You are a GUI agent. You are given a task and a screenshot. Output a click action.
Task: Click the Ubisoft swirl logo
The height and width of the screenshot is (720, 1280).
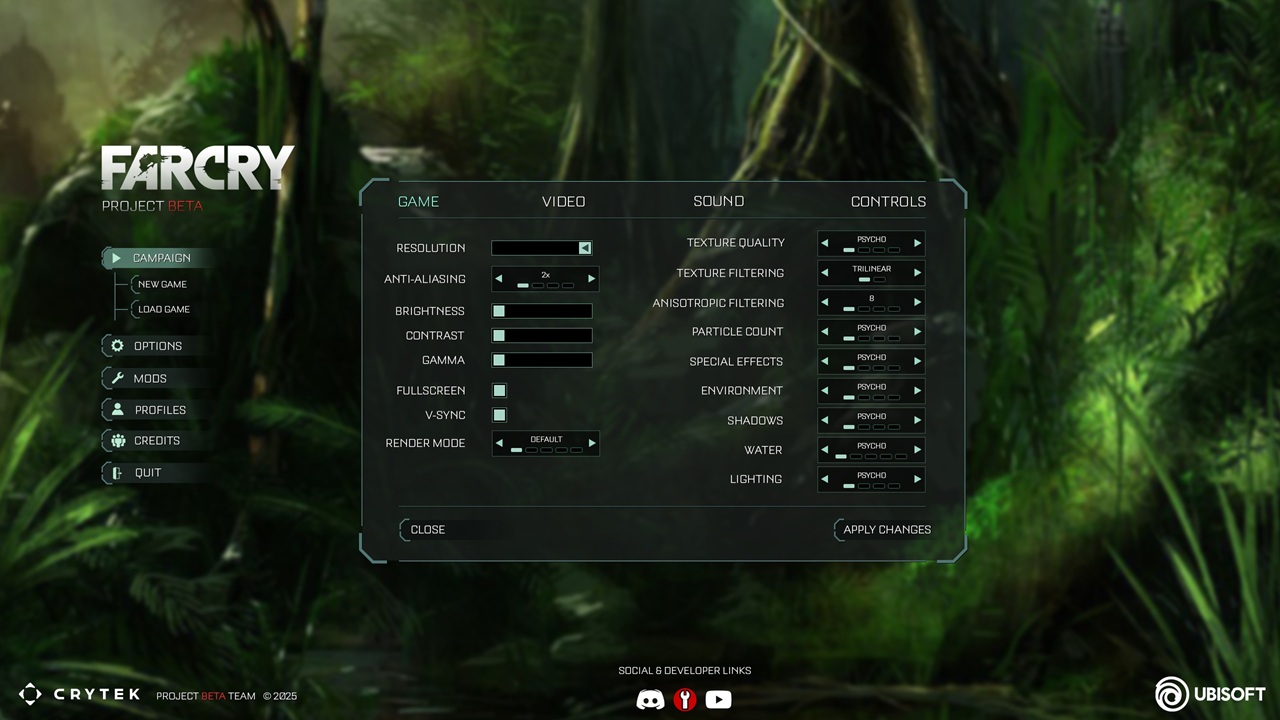click(1171, 694)
